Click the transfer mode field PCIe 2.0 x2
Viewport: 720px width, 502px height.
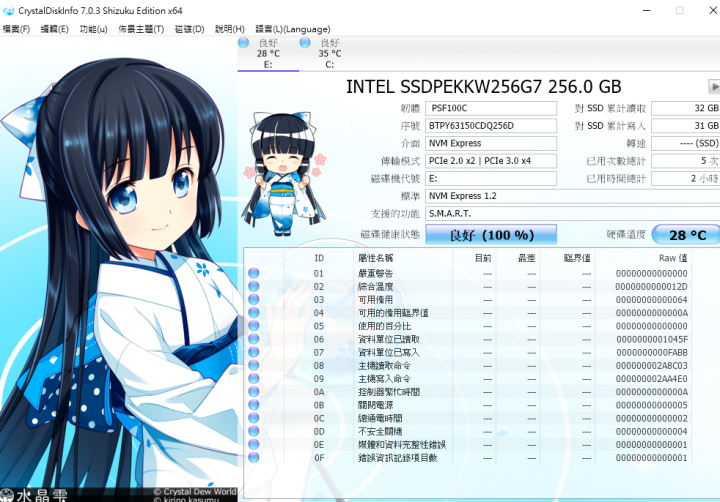tap(491, 161)
